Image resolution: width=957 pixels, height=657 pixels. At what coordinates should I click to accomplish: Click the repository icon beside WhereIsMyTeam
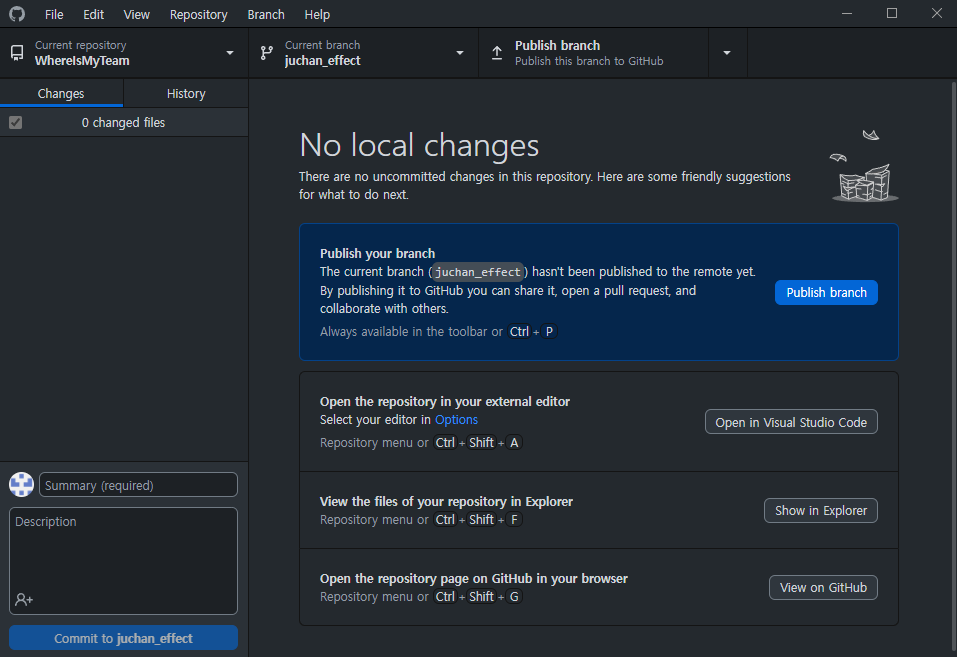(17, 53)
